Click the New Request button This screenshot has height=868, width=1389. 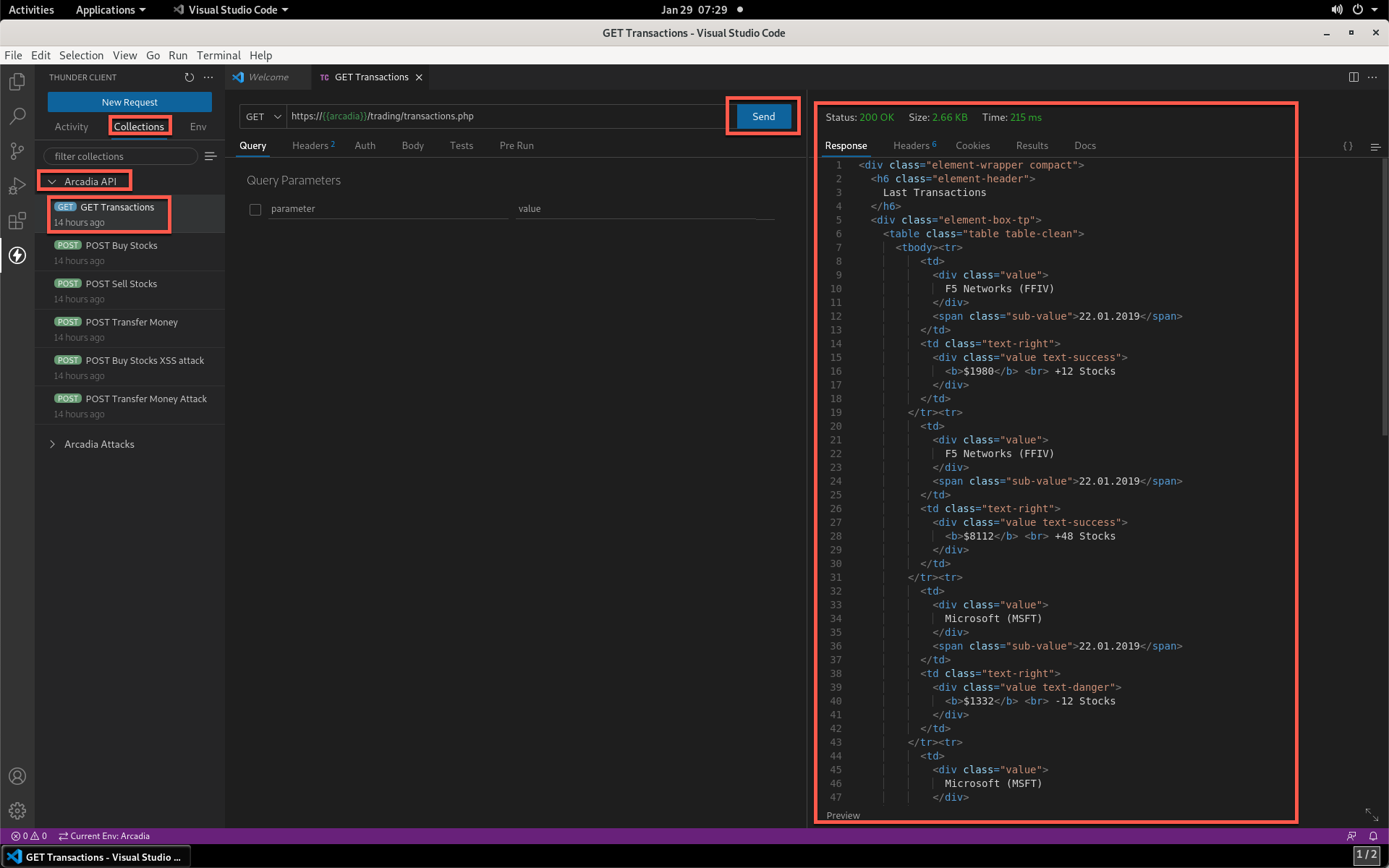tap(129, 102)
